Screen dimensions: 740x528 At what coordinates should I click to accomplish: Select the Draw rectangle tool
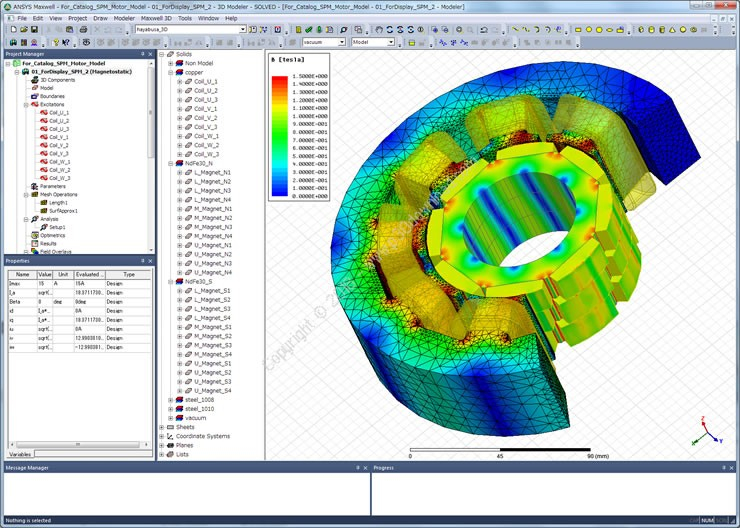578,29
